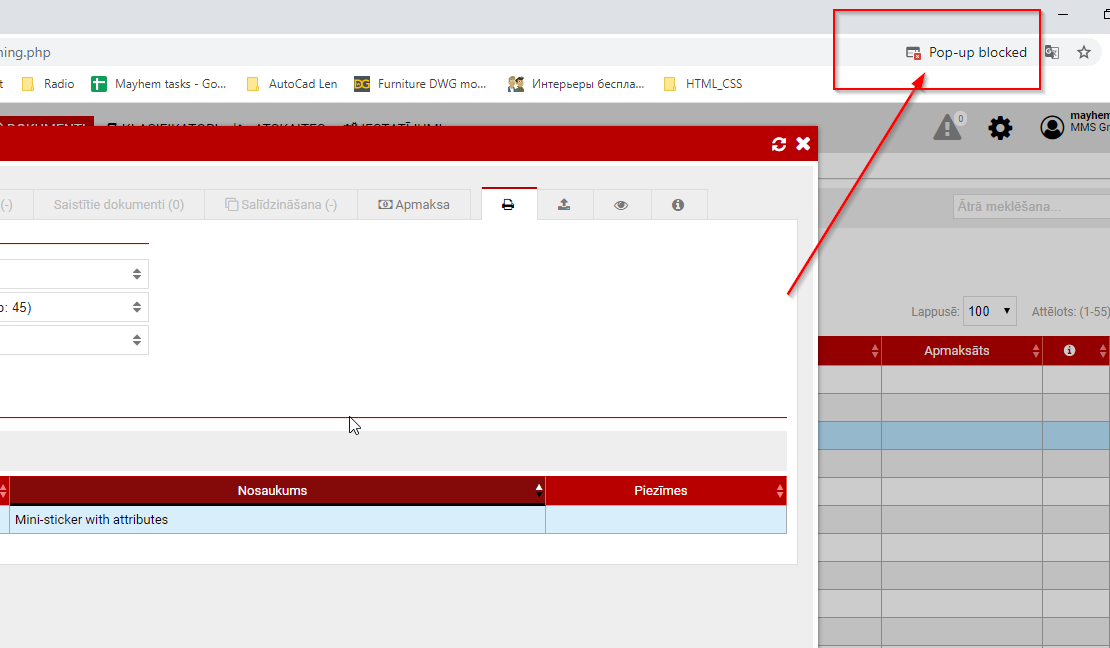Viewport: 1110px width, 648px height.
Task: Switch to the Apmaksa tab
Action: [414, 204]
